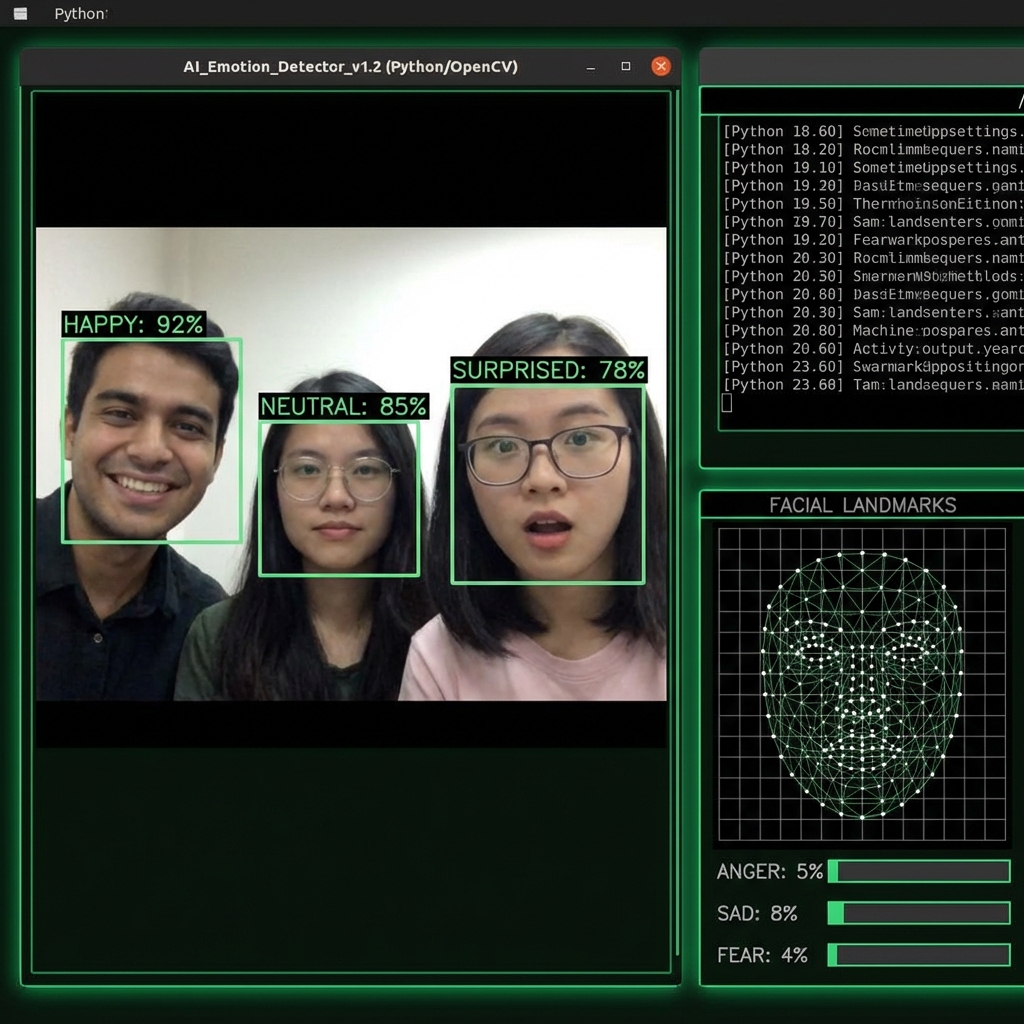Image resolution: width=1024 pixels, height=1024 pixels.
Task: Select the Activty:output log line
Action: pyautogui.click(x=873, y=349)
